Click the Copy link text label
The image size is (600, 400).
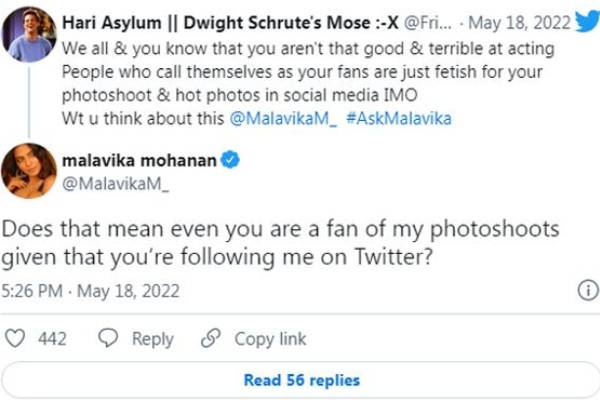pos(270,339)
